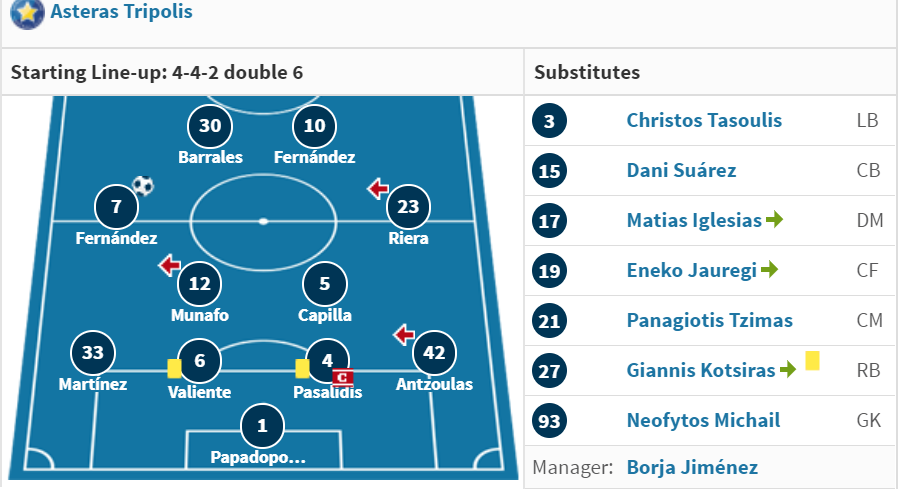Open Panagiotis Tzimas player profile
This screenshot has width=898, height=489.
(x=710, y=320)
